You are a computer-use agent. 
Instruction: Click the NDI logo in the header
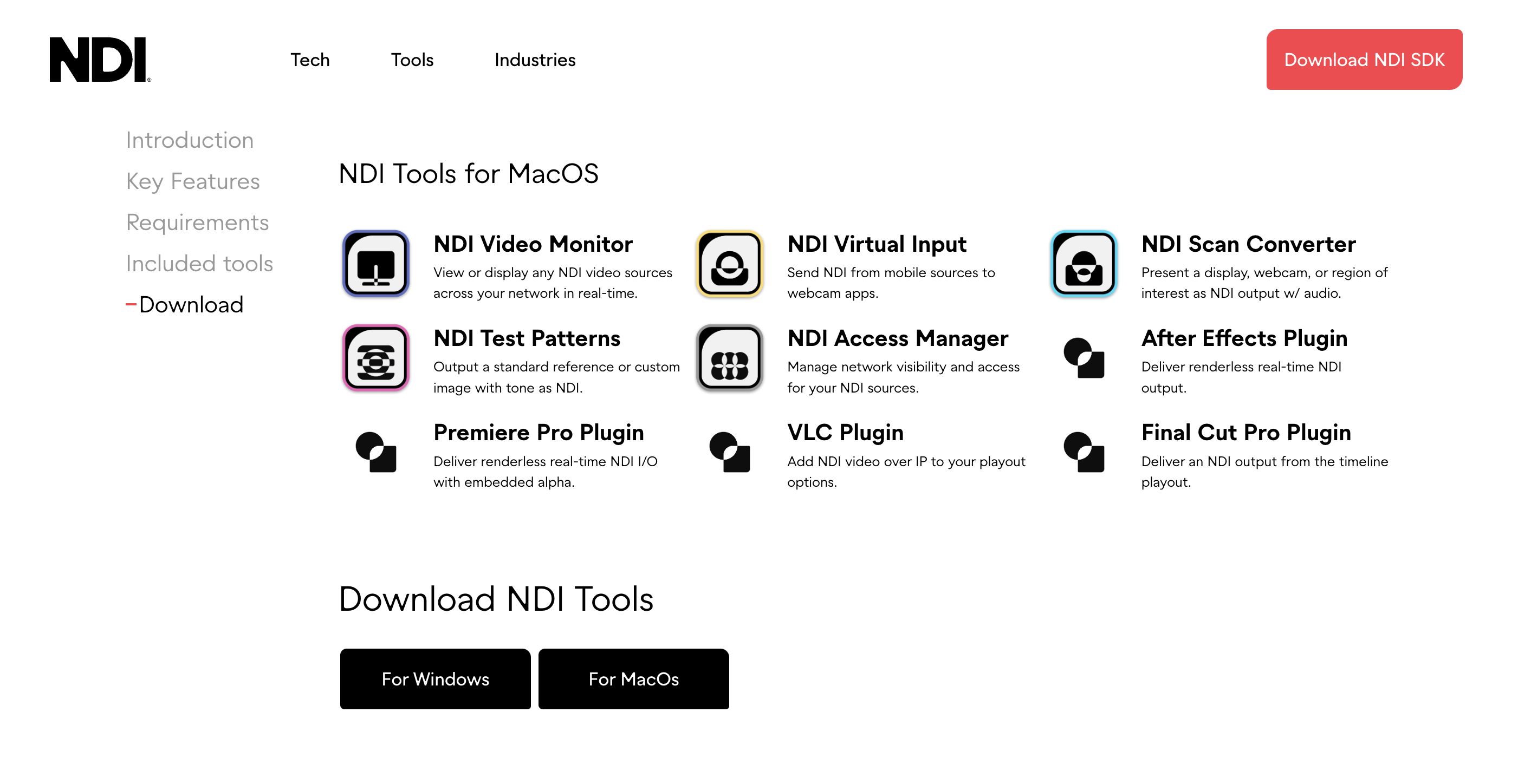[100, 60]
